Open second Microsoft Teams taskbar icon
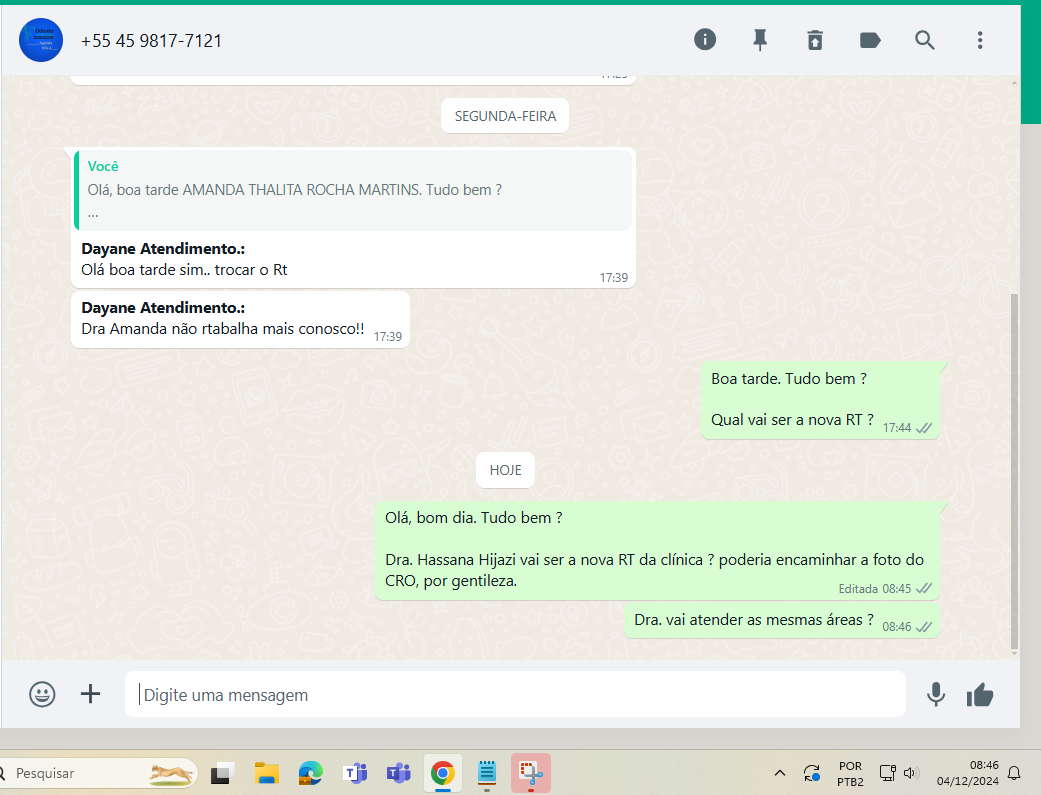 (398, 773)
